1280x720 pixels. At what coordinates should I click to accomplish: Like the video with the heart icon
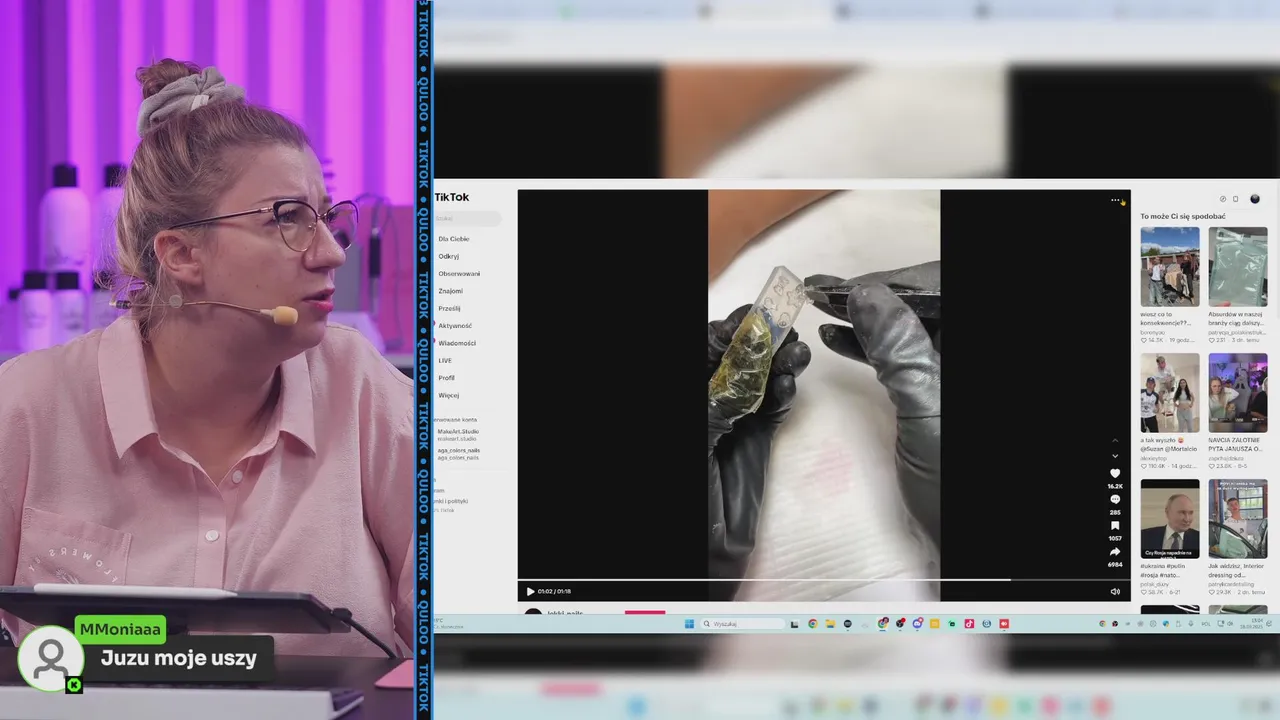click(x=1115, y=473)
